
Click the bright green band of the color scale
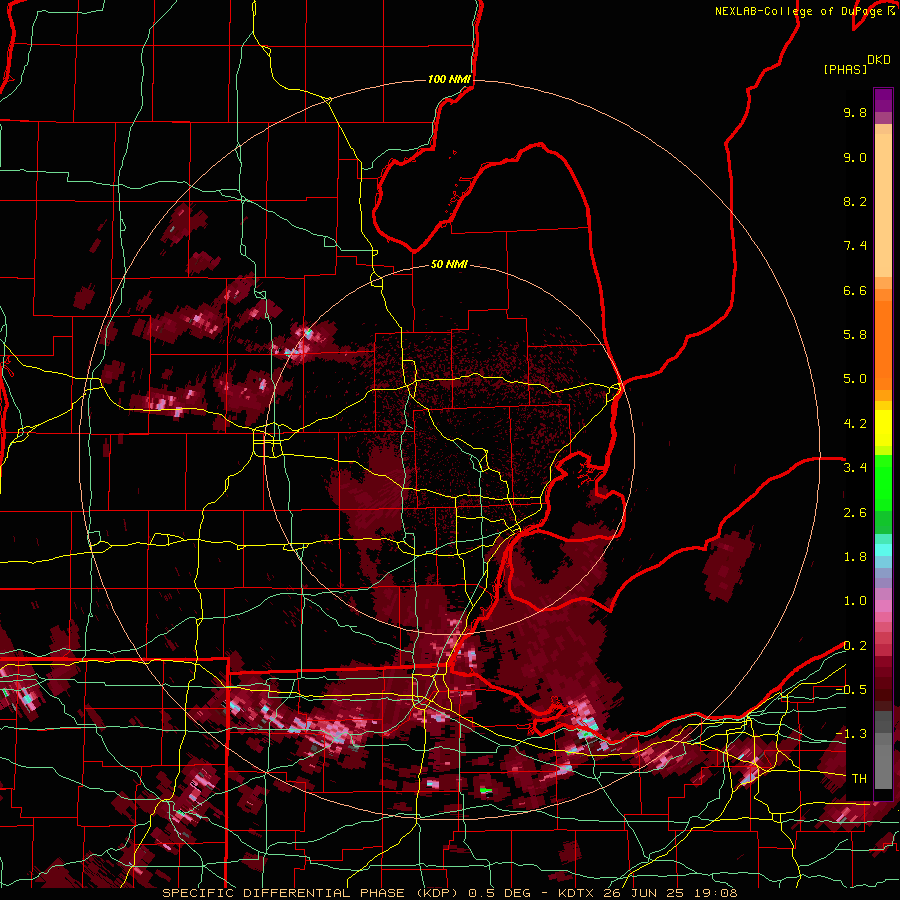(x=883, y=484)
